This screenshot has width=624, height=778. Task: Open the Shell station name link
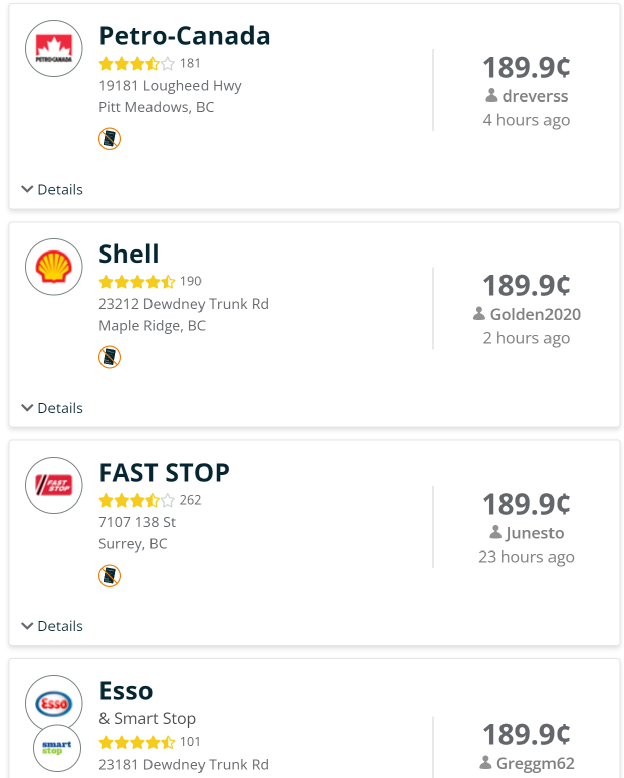point(129,254)
